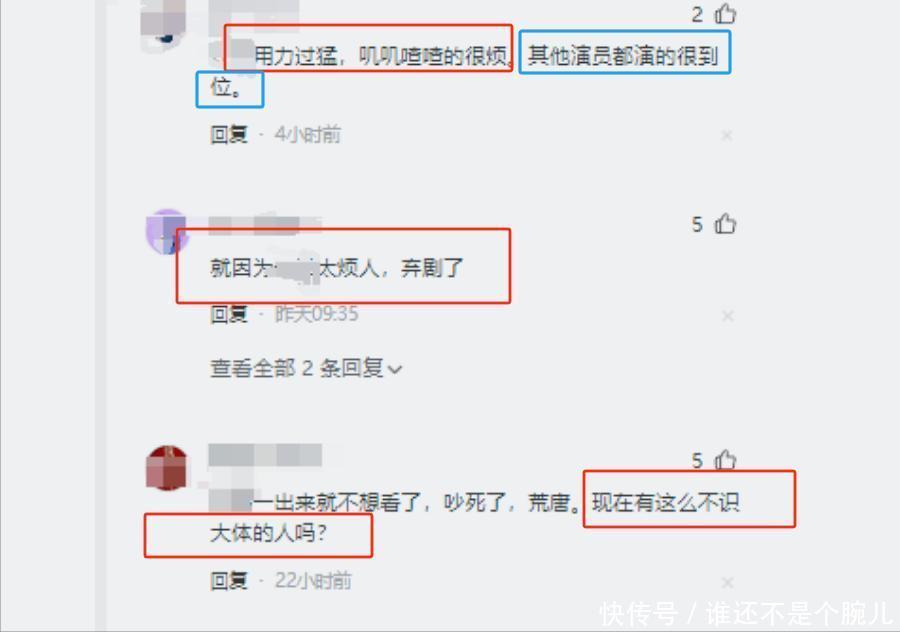Thumbs-up the 一出来就不想看了 comment
900x632 pixels.
(726, 460)
